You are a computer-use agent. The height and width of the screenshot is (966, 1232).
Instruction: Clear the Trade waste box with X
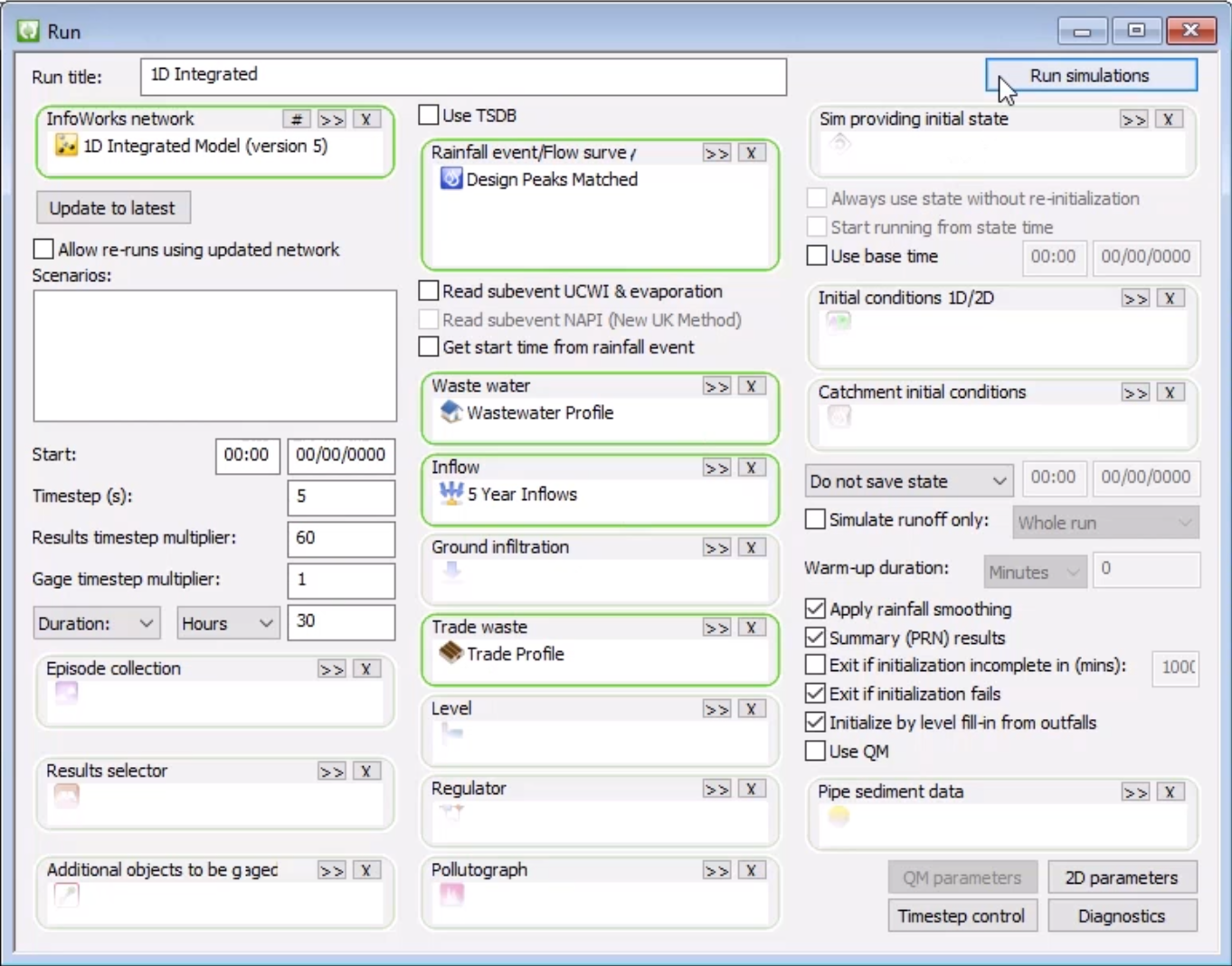pyautogui.click(x=752, y=628)
